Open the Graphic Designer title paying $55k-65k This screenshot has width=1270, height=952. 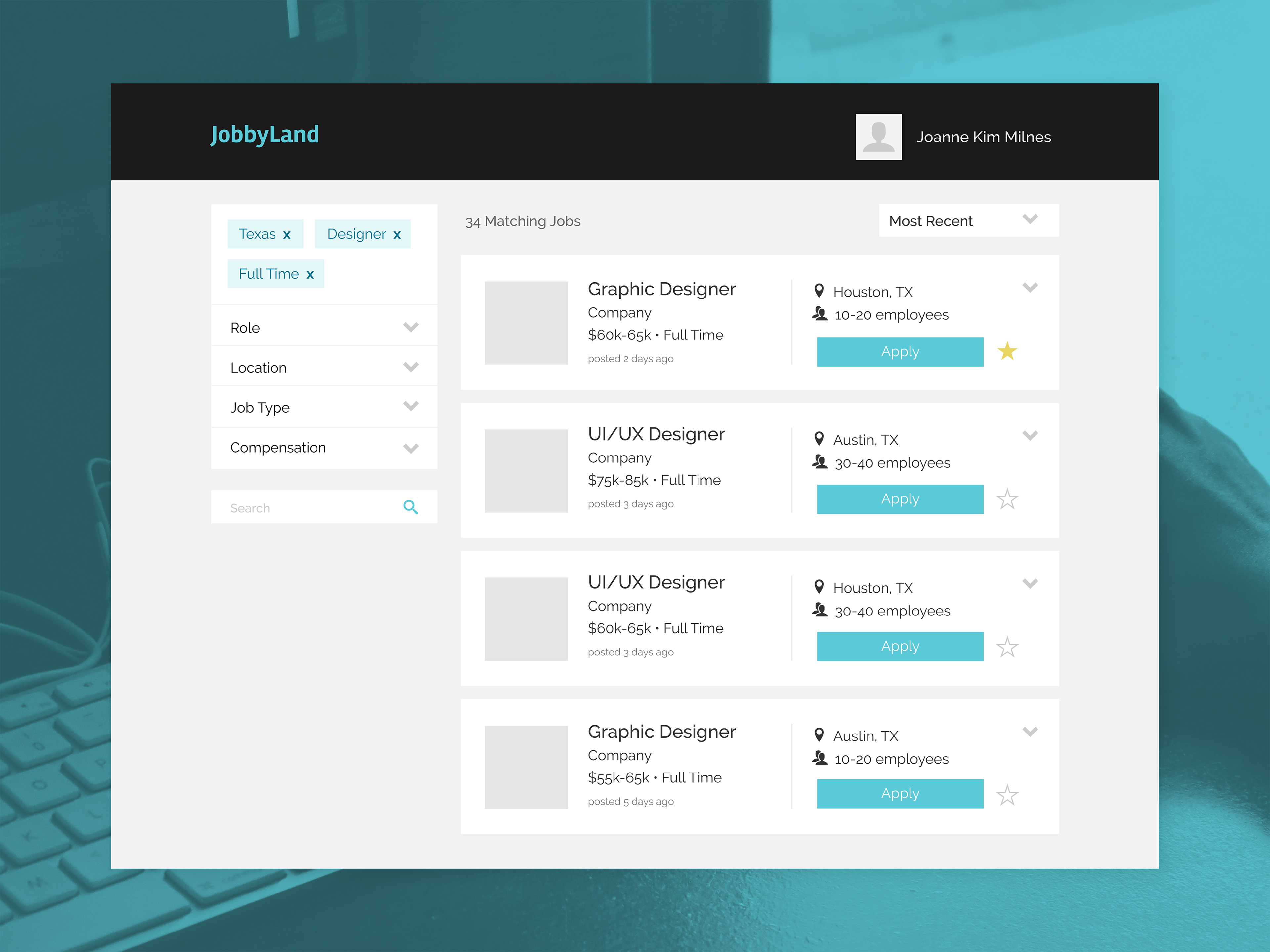click(661, 732)
